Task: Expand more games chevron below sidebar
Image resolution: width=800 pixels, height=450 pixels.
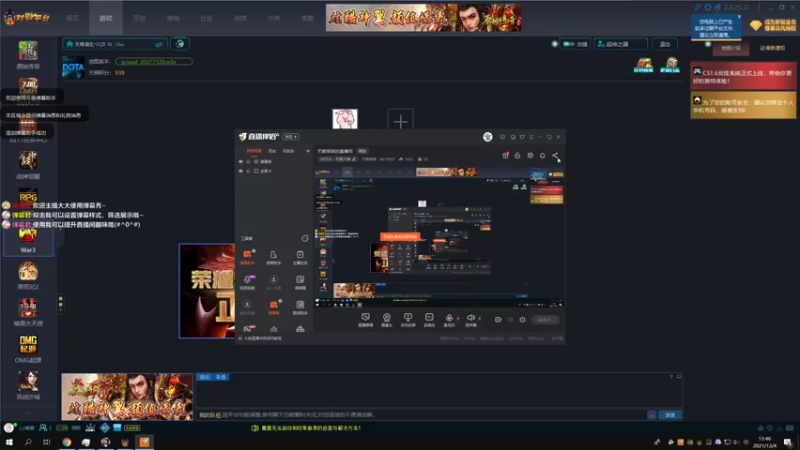Action: pyautogui.click(x=28, y=413)
